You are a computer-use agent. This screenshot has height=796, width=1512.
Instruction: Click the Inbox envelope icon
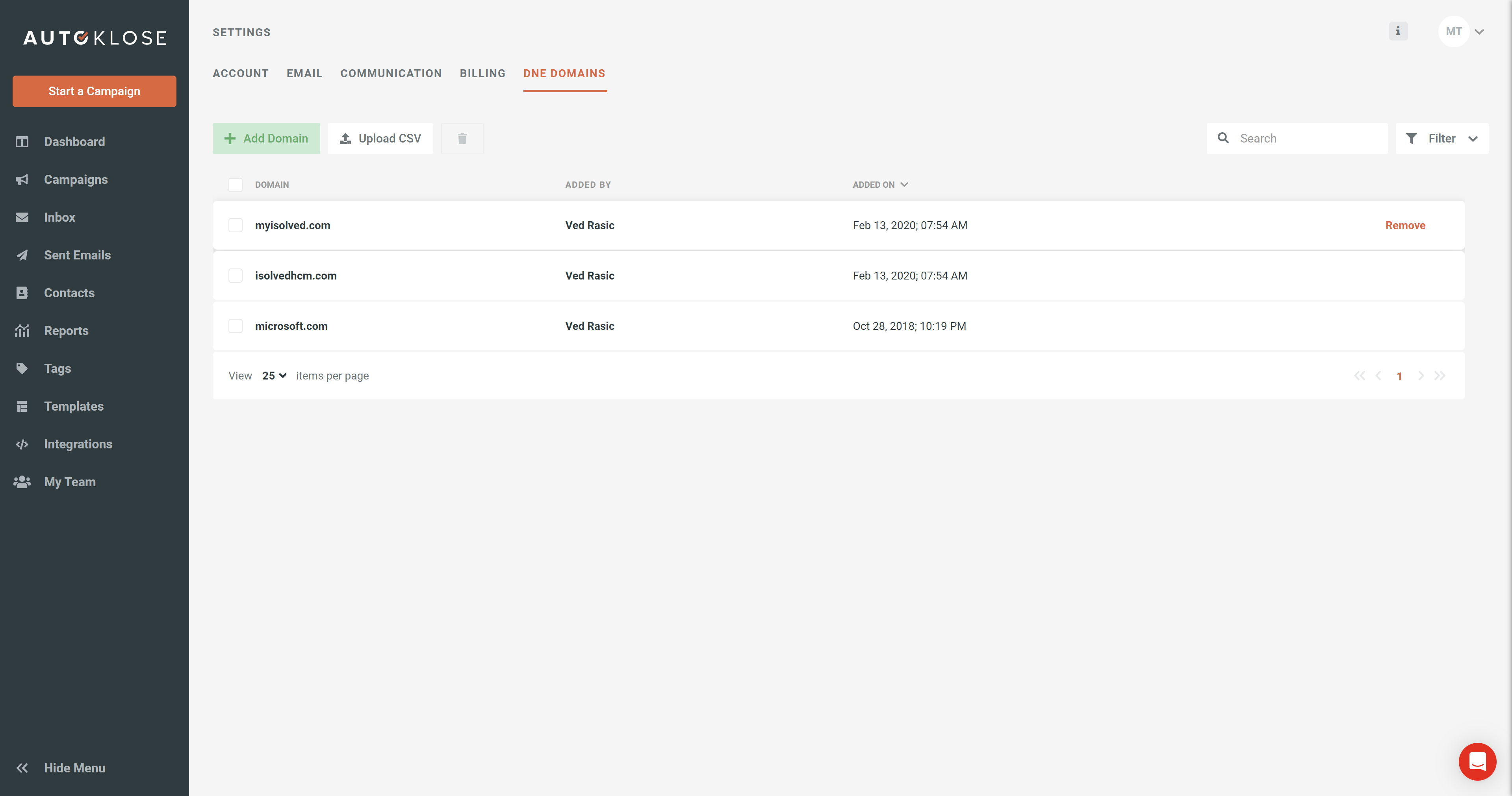[22, 218]
